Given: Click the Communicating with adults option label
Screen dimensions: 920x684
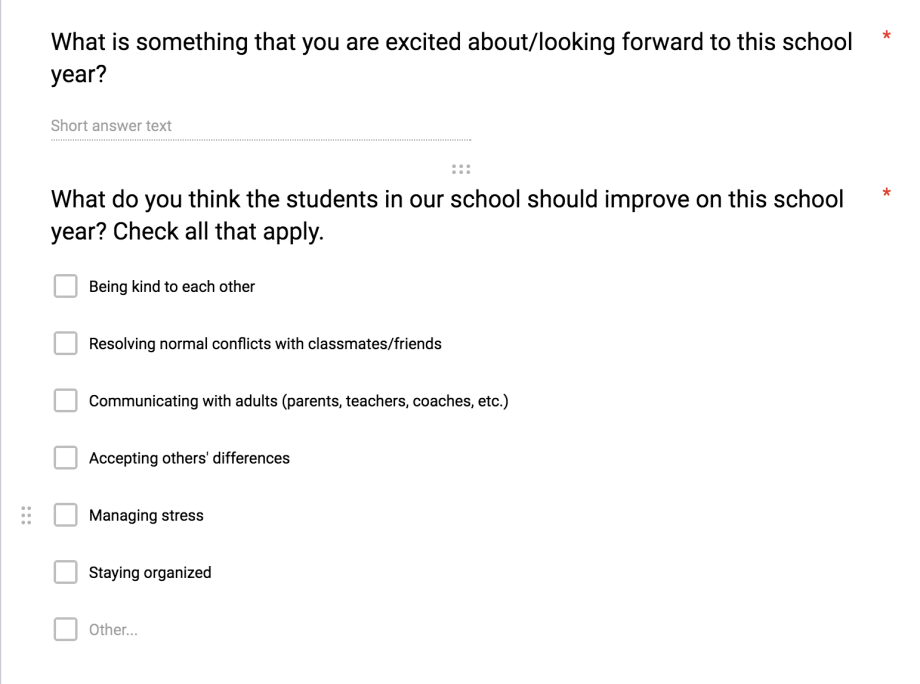Looking at the screenshot, I should 298,400.
